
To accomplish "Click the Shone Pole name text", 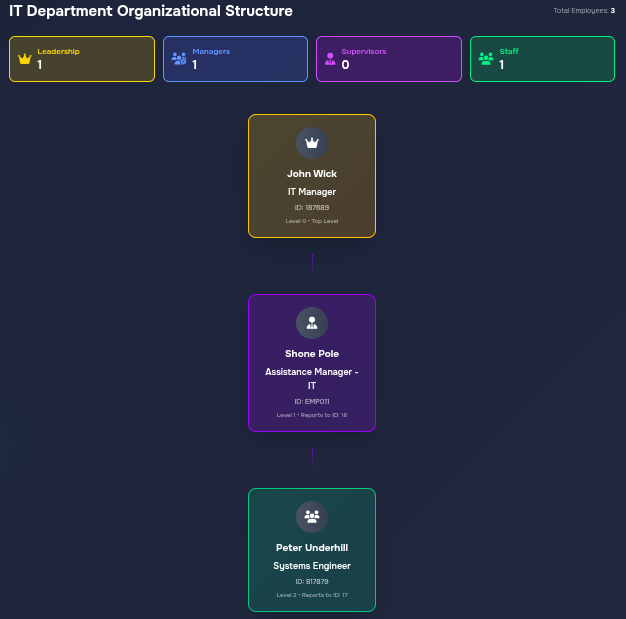I will 312,354.
